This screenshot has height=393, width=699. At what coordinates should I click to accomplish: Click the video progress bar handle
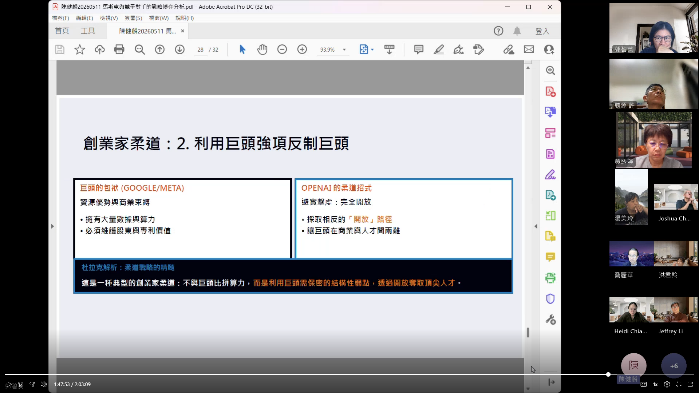pyautogui.click(x=608, y=375)
